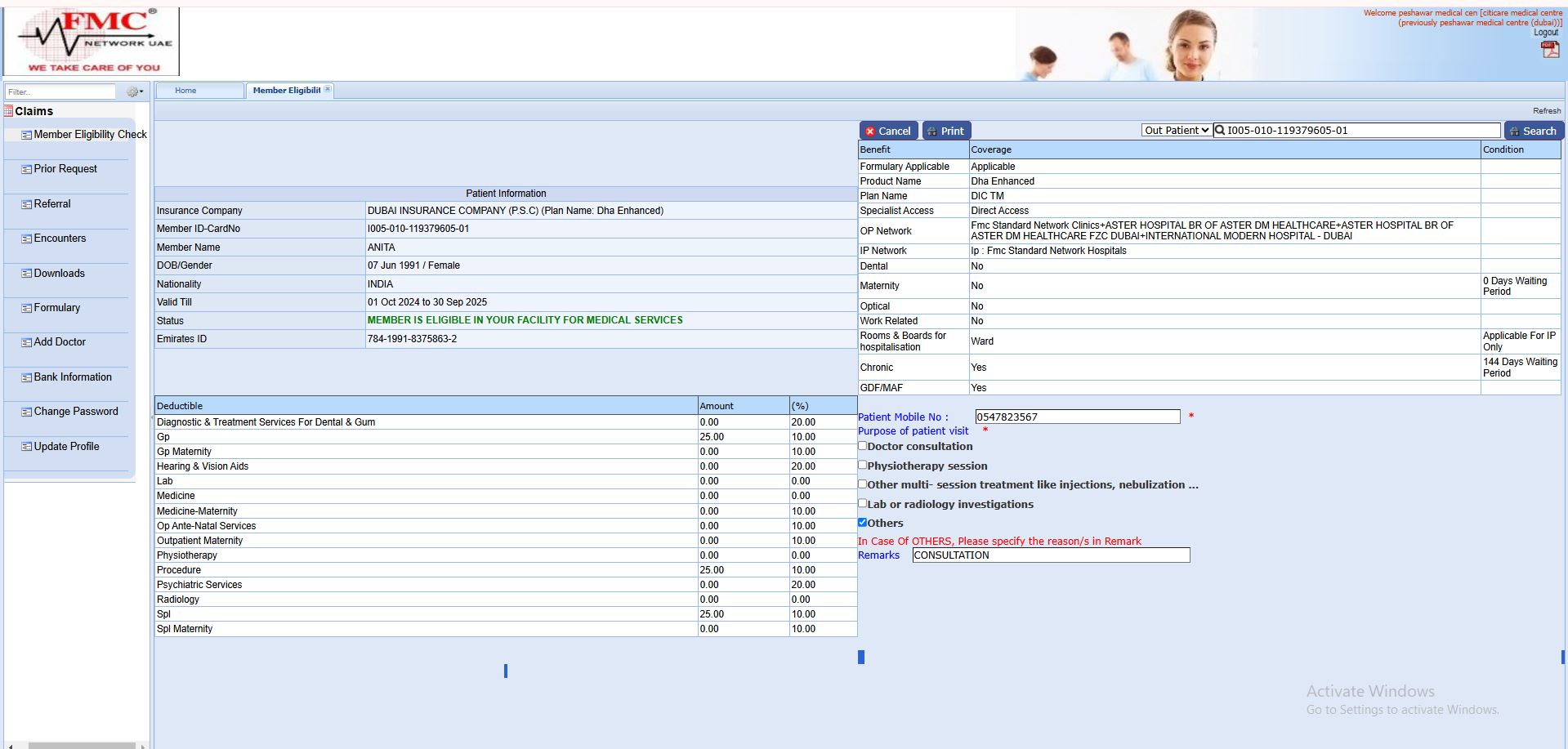Open the gear settings dropdown beside Filter

(x=134, y=92)
